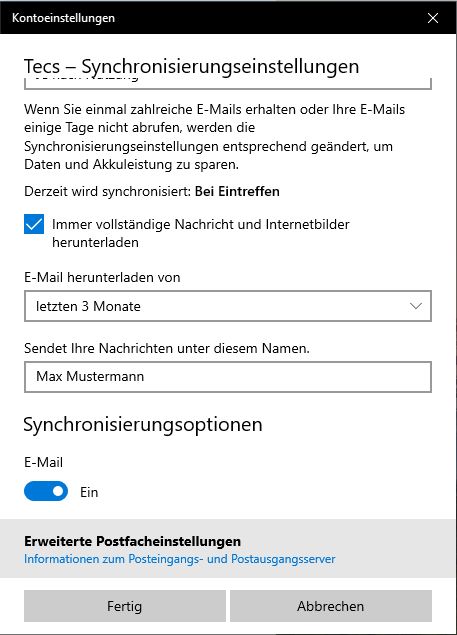
Task: Click the 'E-Mail herunterladen von' field label
Action: tap(102, 277)
